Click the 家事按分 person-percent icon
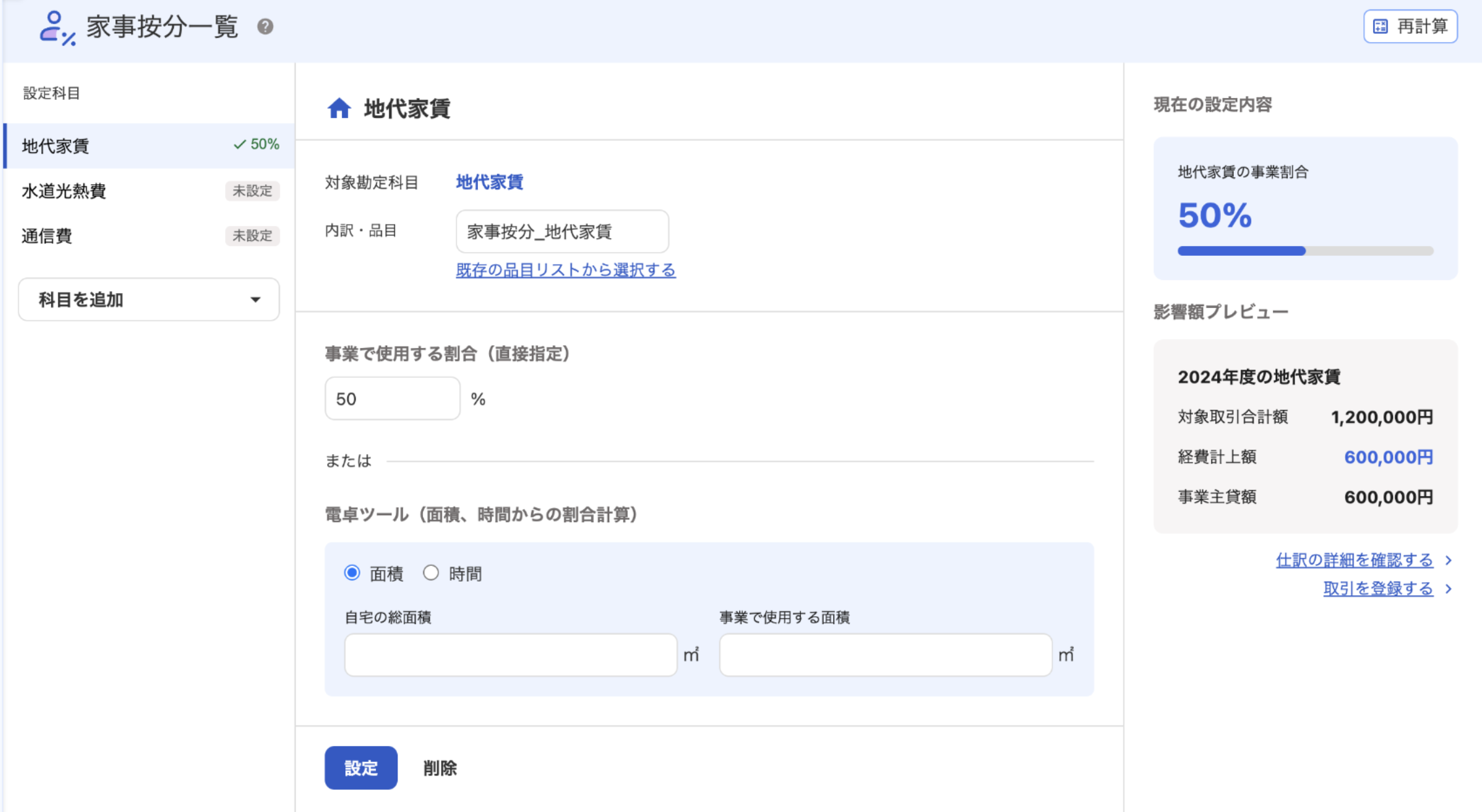1482x812 pixels. click(x=57, y=28)
